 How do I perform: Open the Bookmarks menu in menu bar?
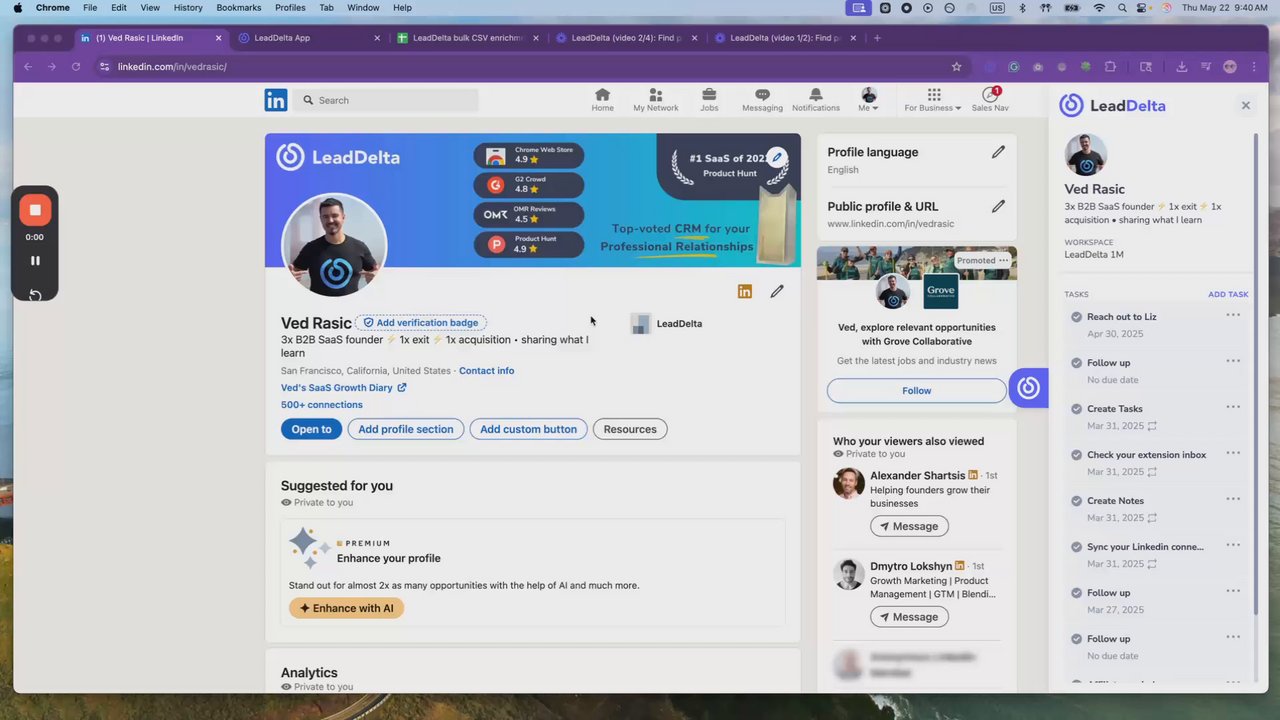tap(239, 8)
